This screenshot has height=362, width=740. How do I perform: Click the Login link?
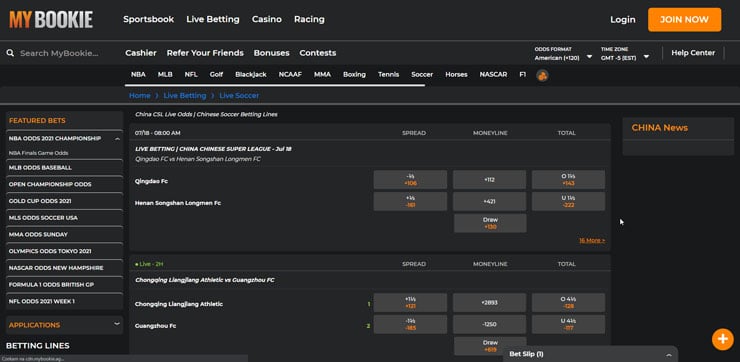622,20
